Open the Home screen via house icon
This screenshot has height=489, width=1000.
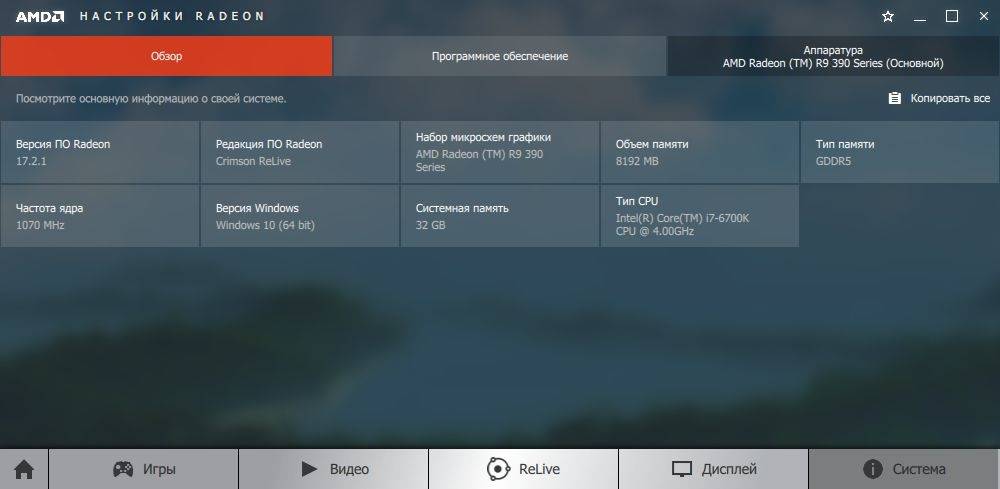click(x=24, y=470)
